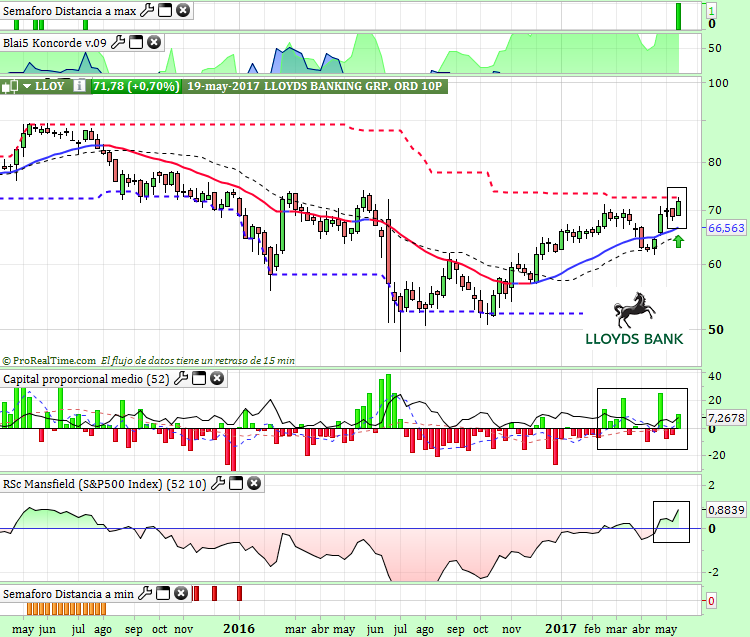The width and height of the screenshot is (750, 637).
Task: Click the candlestick chart style icon beside LLOY
Action: (11, 87)
